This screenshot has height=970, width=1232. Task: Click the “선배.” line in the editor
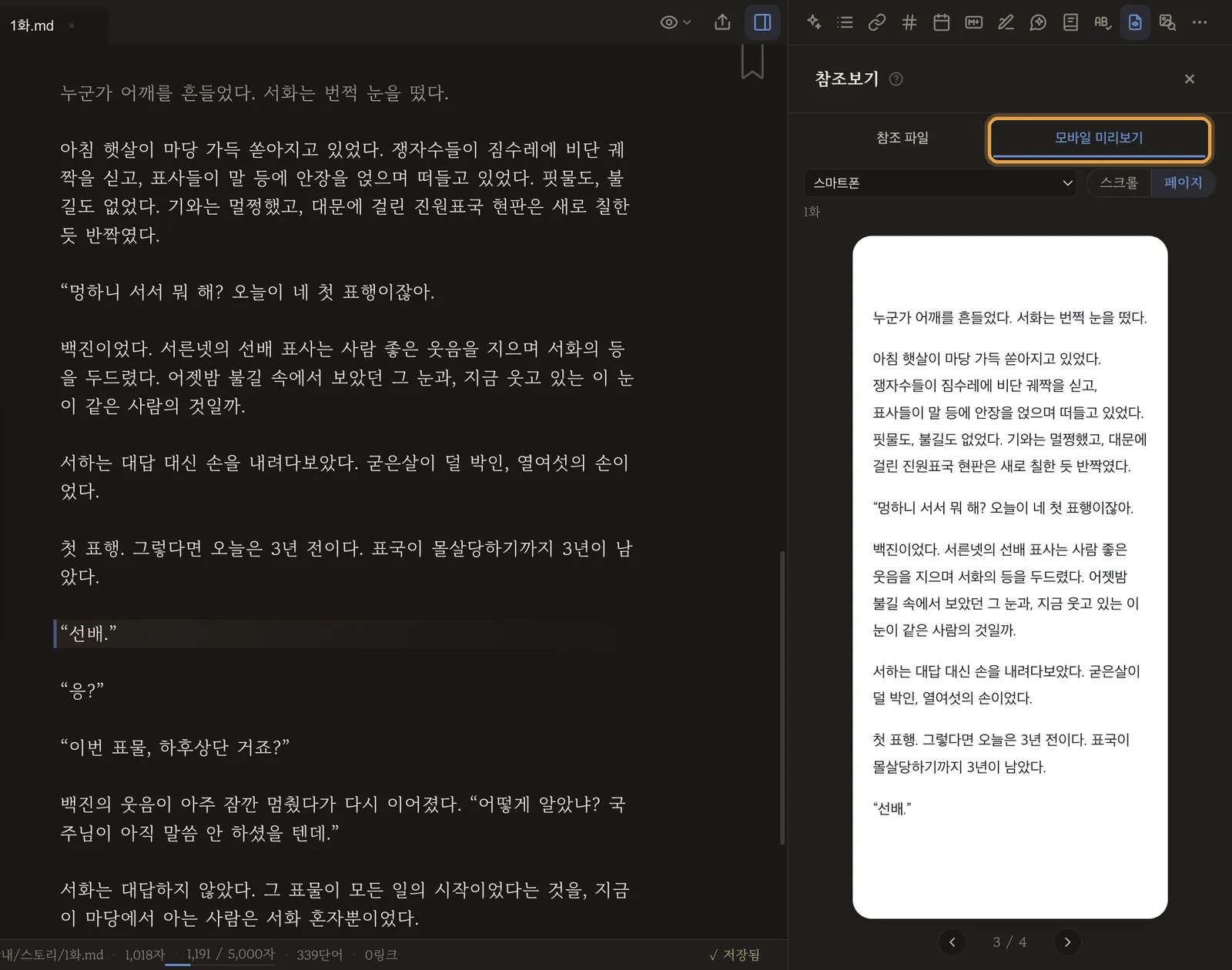tap(89, 634)
